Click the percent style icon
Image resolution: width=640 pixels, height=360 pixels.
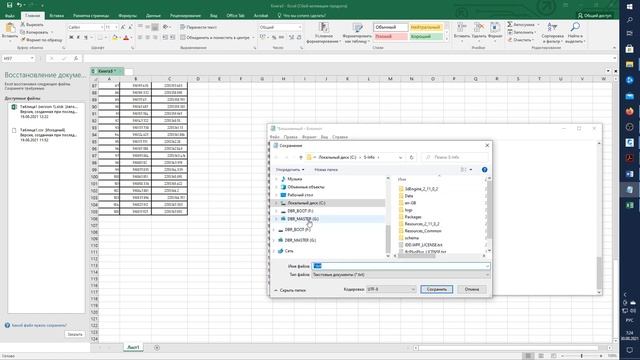click(x=274, y=38)
